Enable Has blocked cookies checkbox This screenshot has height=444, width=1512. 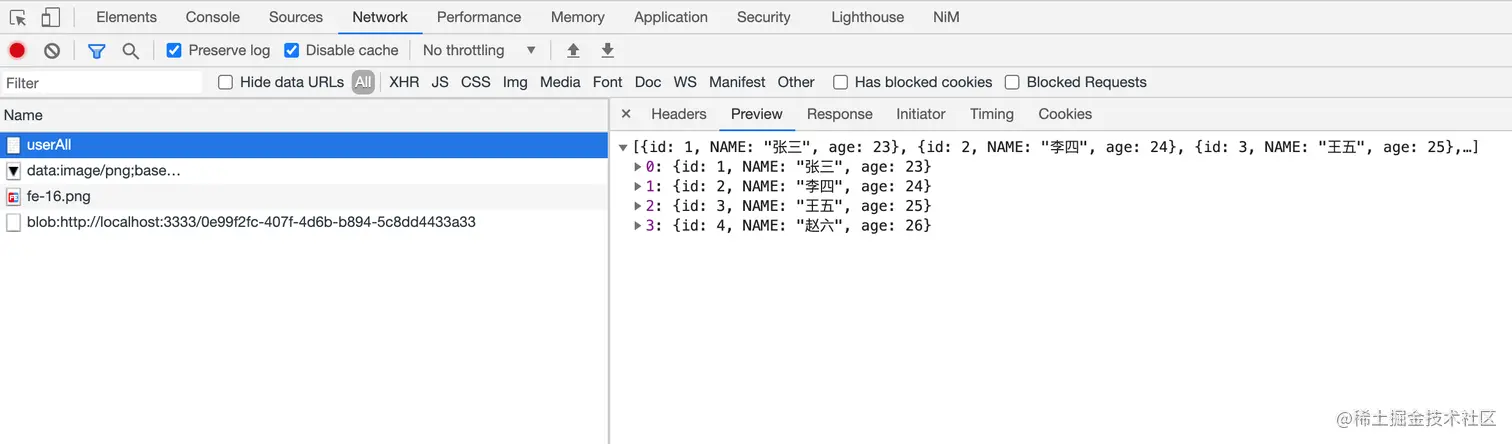(x=840, y=82)
